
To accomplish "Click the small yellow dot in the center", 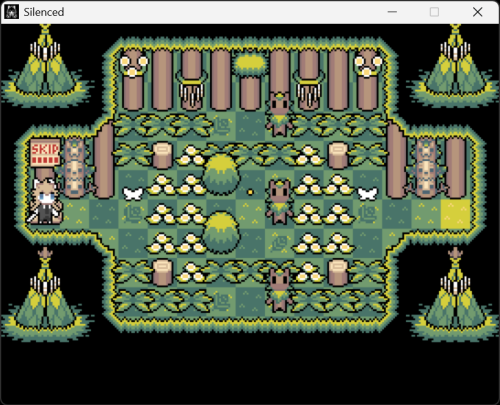I will (x=250, y=192).
